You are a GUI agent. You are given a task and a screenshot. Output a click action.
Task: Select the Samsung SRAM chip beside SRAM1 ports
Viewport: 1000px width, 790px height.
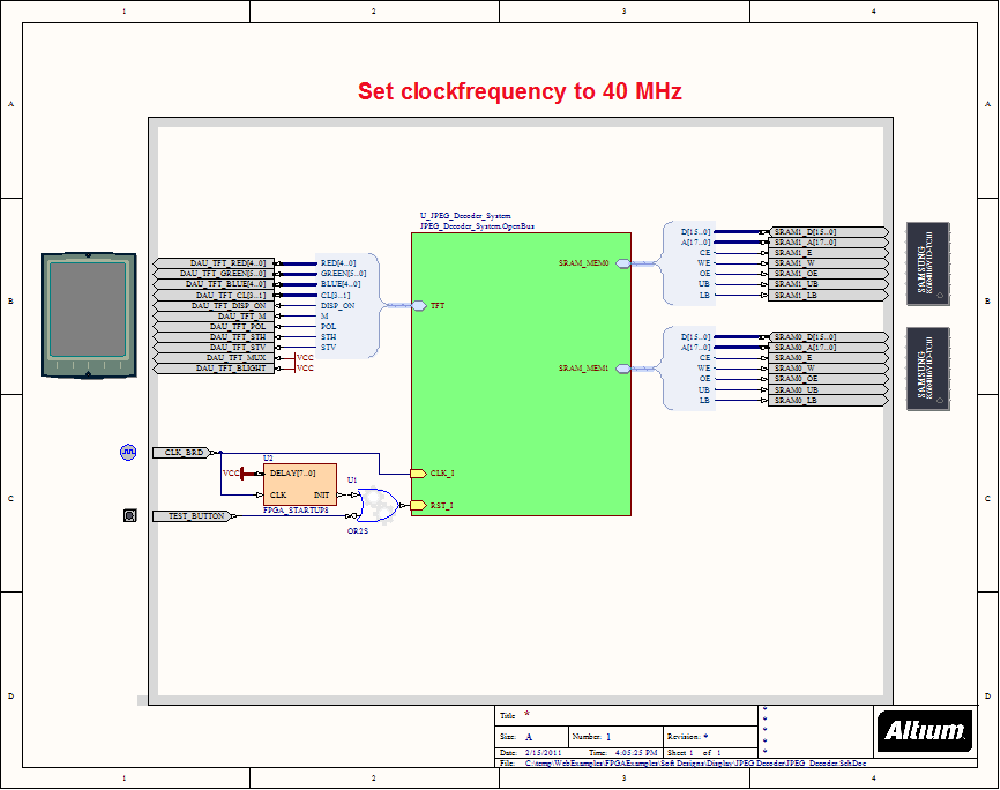point(928,264)
